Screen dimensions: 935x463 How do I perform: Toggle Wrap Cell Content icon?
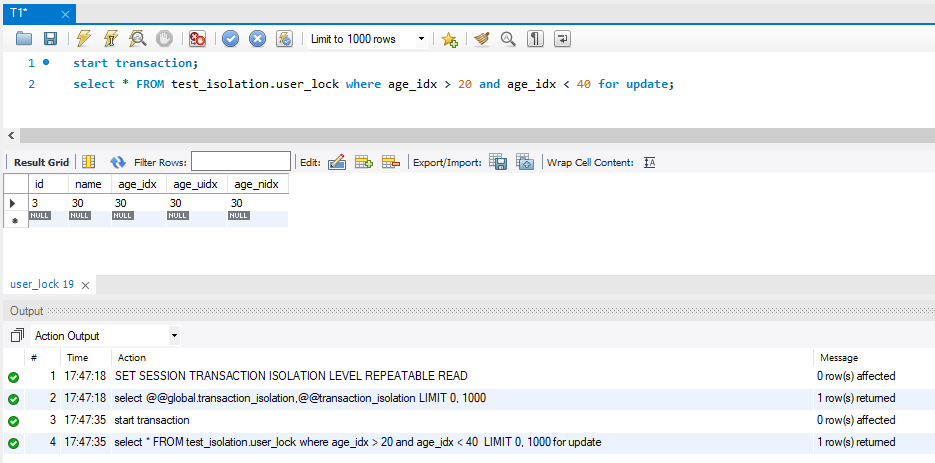click(x=649, y=162)
